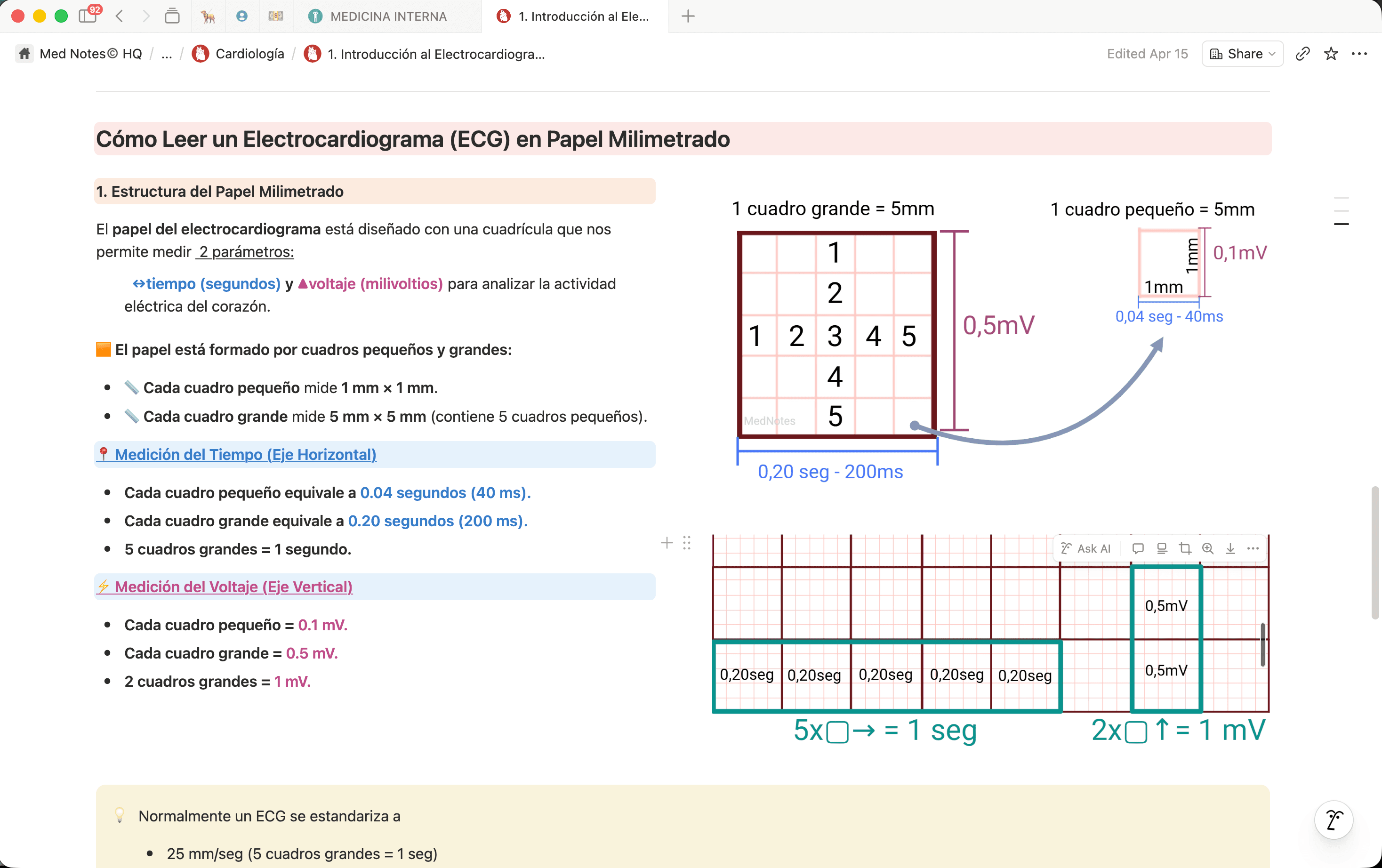The height and width of the screenshot is (868, 1382).
Task: Click the 0.1 mV. value
Action: pyautogui.click(x=322, y=625)
